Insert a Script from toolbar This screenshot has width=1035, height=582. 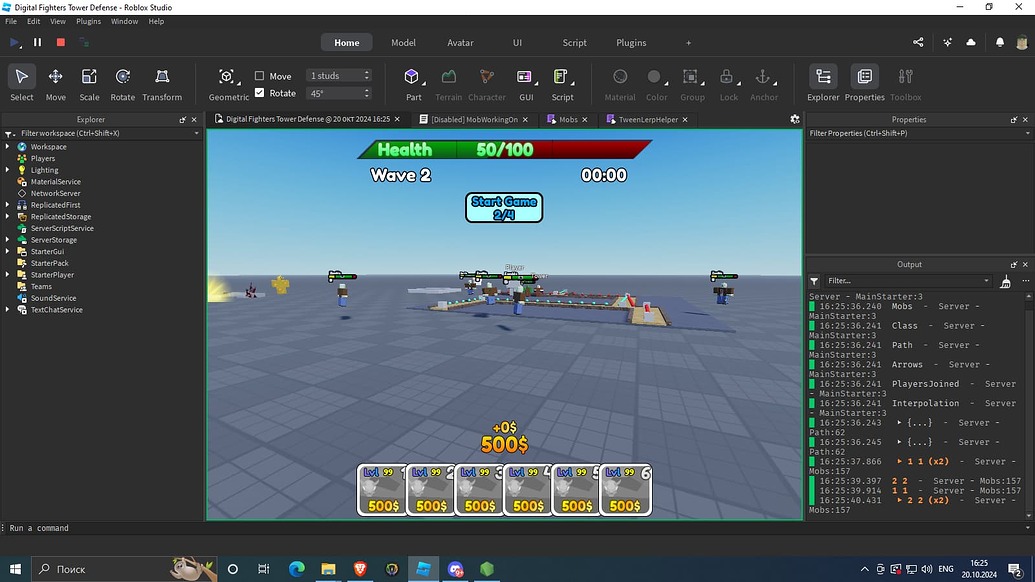click(x=562, y=84)
